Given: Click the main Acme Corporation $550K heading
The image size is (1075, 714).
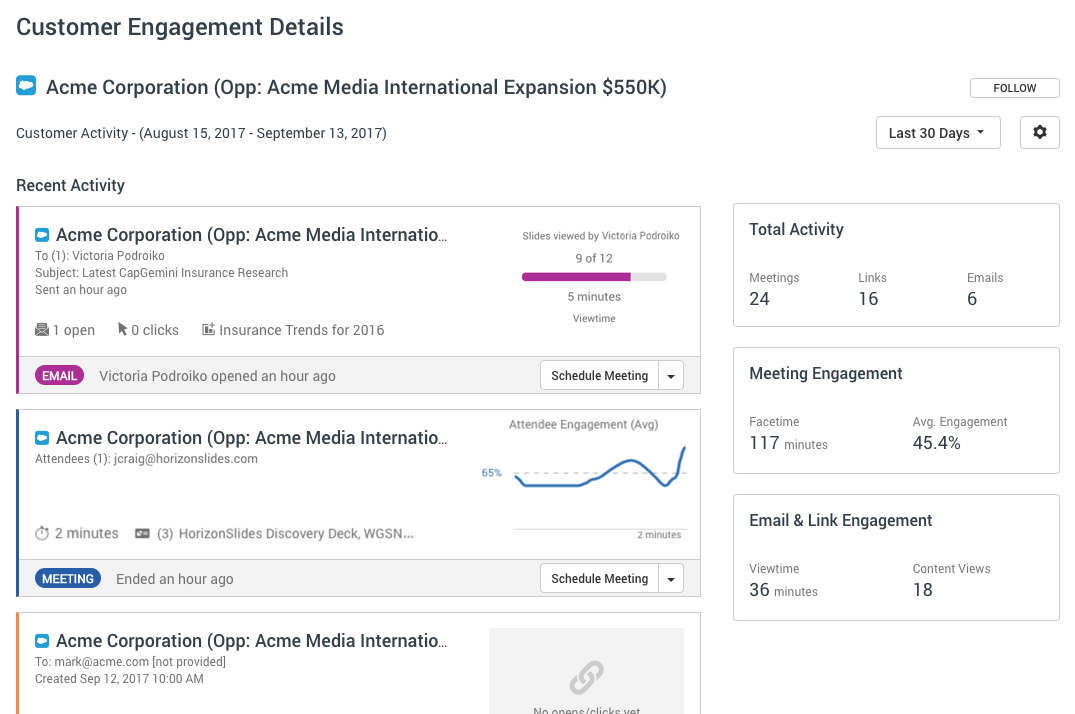Looking at the screenshot, I should pyautogui.click(x=357, y=87).
